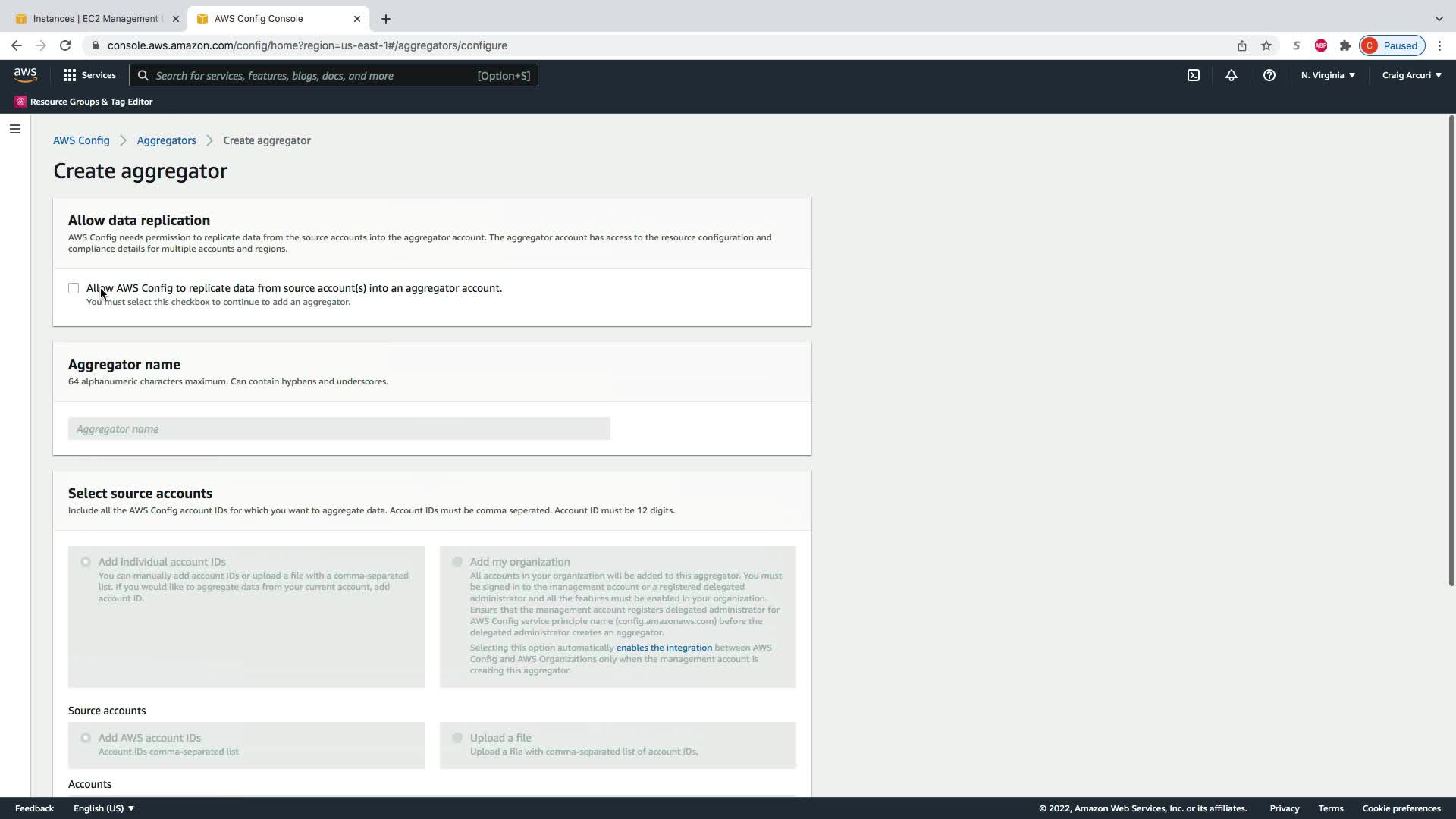1456x819 pixels.
Task: Switch to the Instances EC2 Management tab
Action: tap(95, 19)
